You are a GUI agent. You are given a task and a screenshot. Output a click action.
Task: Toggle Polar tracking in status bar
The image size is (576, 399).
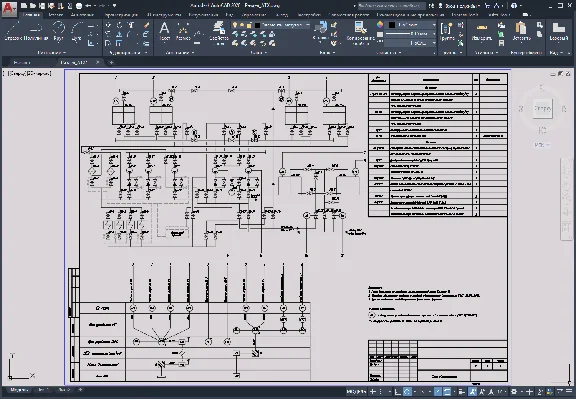pos(407,392)
